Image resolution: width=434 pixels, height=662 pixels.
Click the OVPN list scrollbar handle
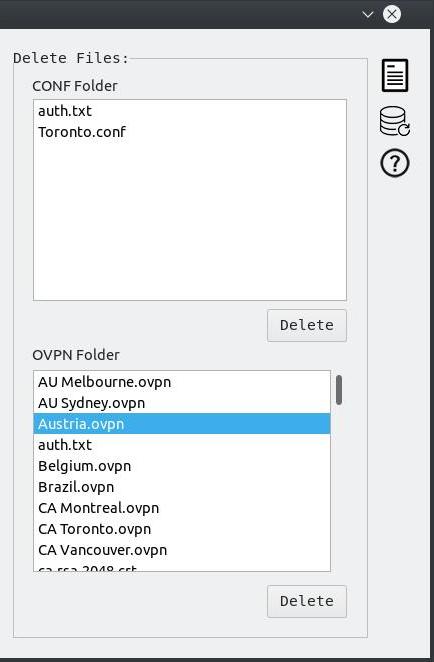339,390
